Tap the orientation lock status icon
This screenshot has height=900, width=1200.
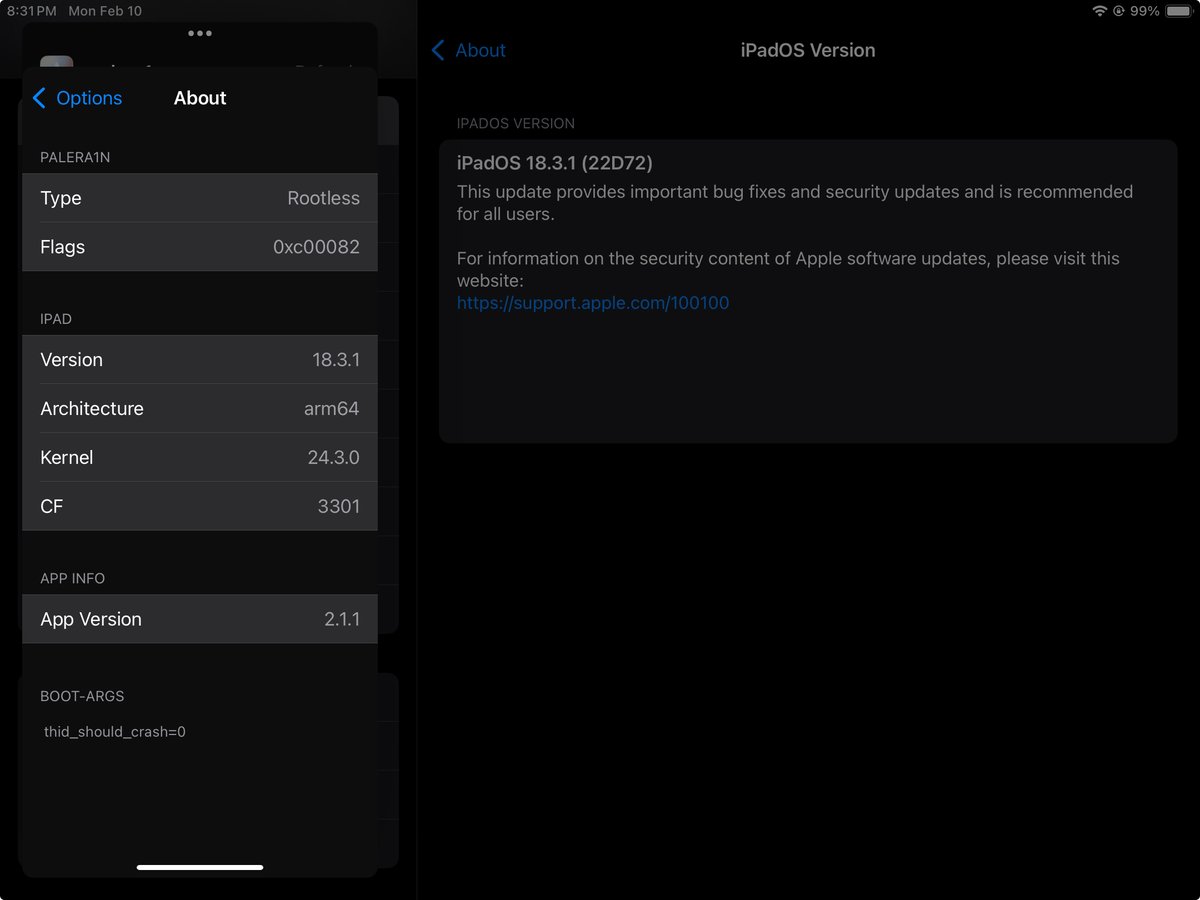click(1118, 11)
